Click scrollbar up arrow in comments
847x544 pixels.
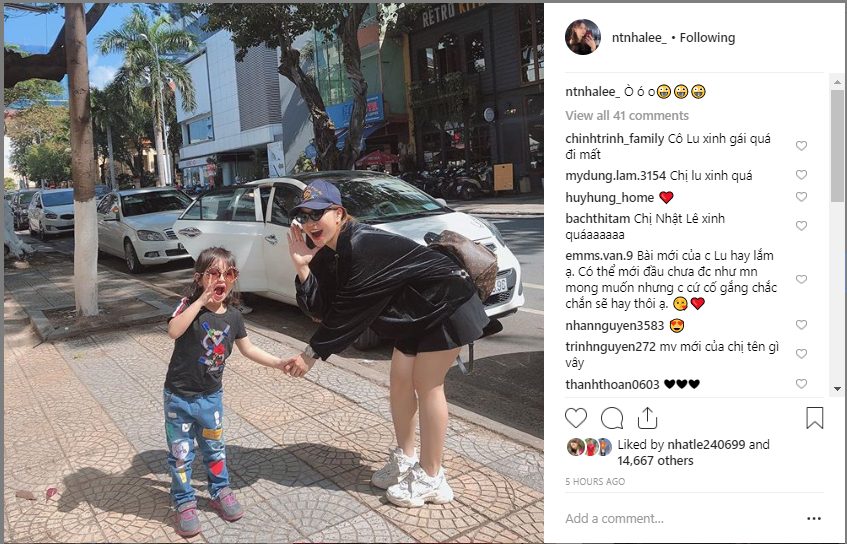click(837, 82)
